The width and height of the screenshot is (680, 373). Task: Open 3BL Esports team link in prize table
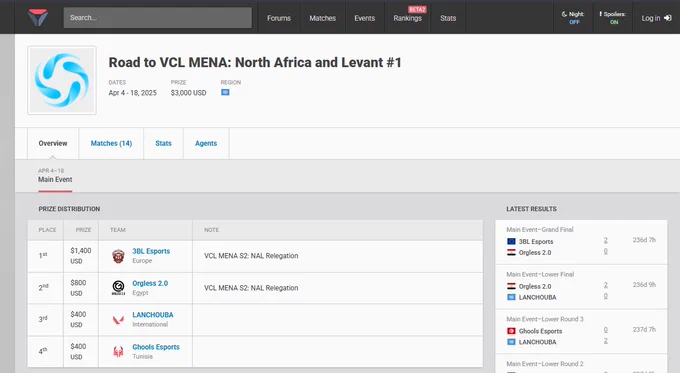tap(151, 251)
